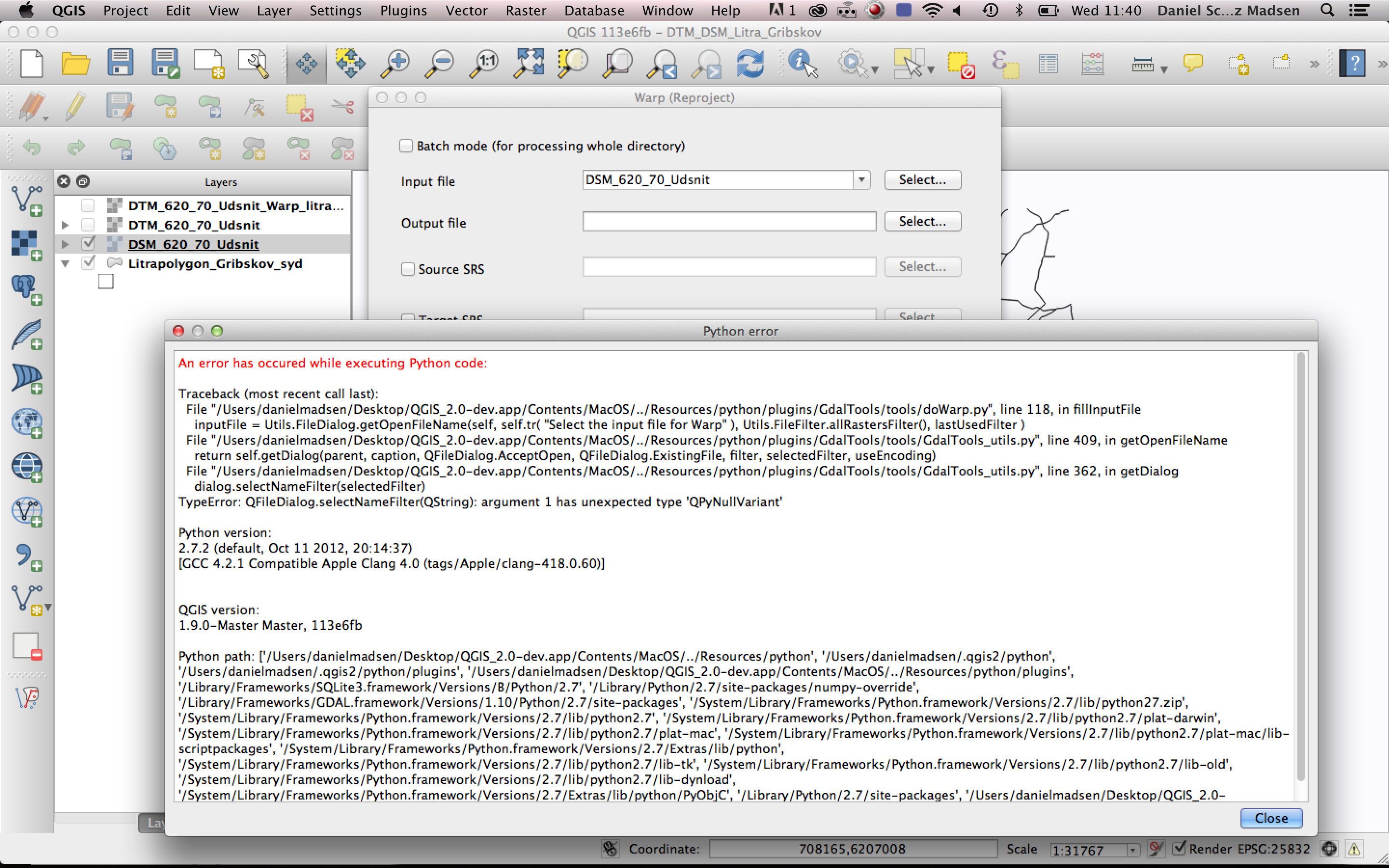Open the Raster menu
This screenshot has height=868, width=1389.
[525, 10]
